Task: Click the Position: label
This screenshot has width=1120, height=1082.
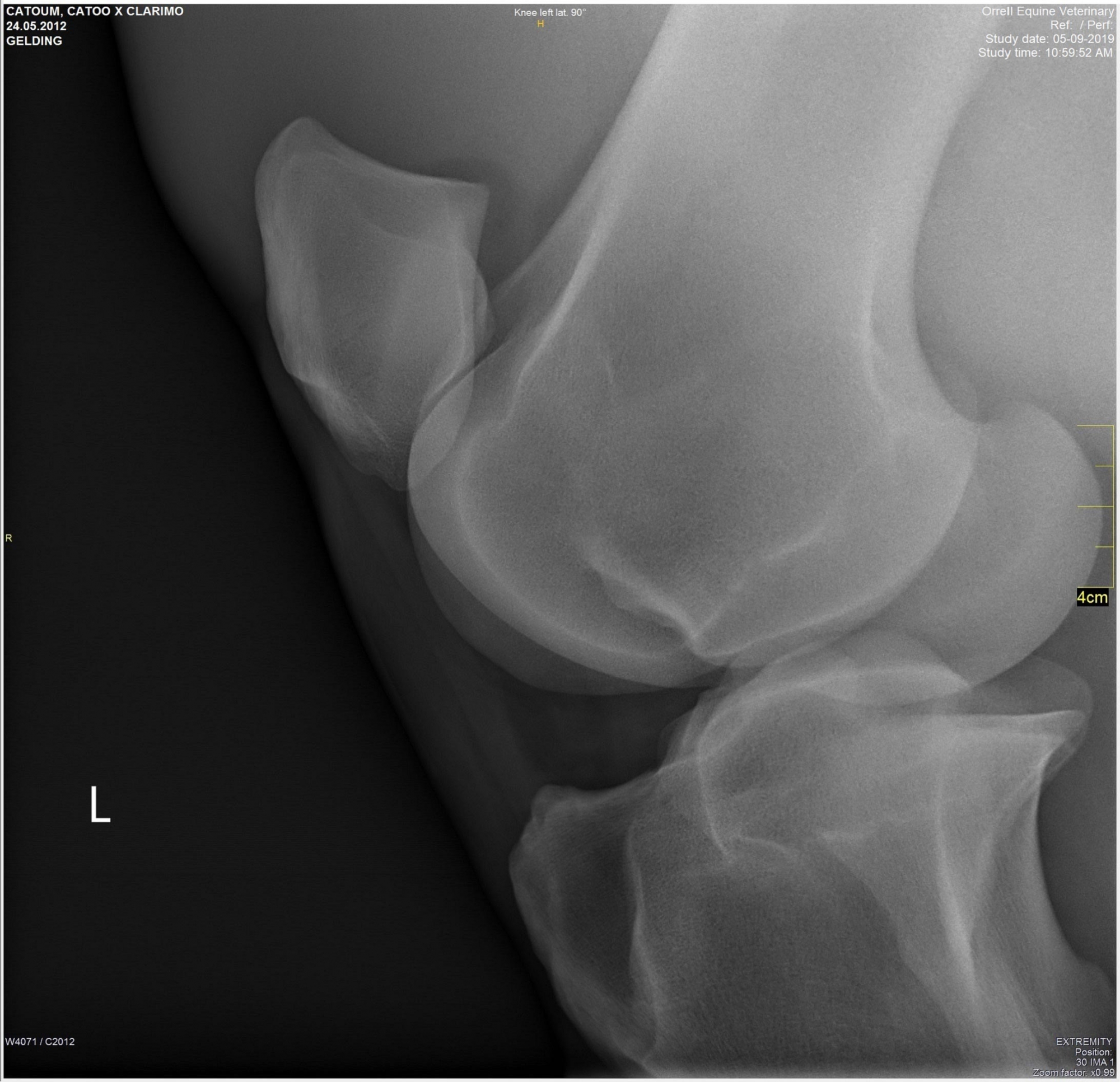Action: (x=1094, y=1052)
